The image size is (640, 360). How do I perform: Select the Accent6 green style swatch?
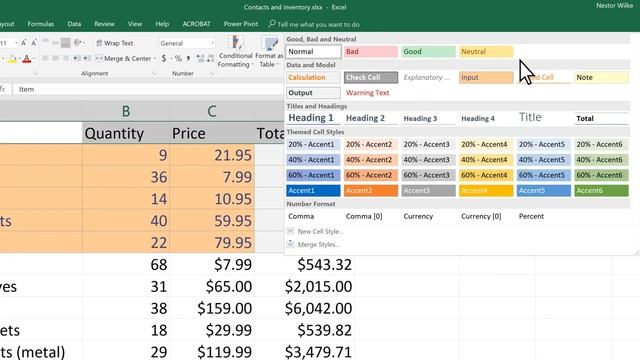pyautogui.click(x=601, y=190)
